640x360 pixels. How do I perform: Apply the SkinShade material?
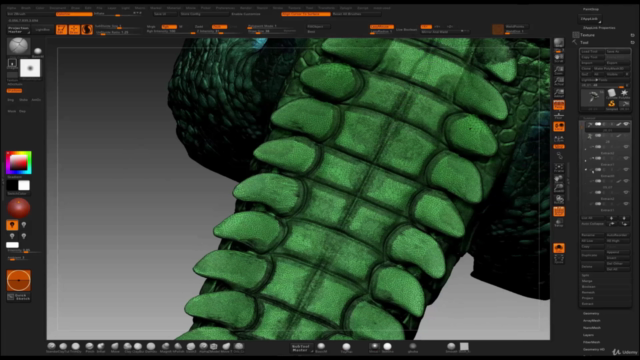pyautogui.click(x=387, y=347)
